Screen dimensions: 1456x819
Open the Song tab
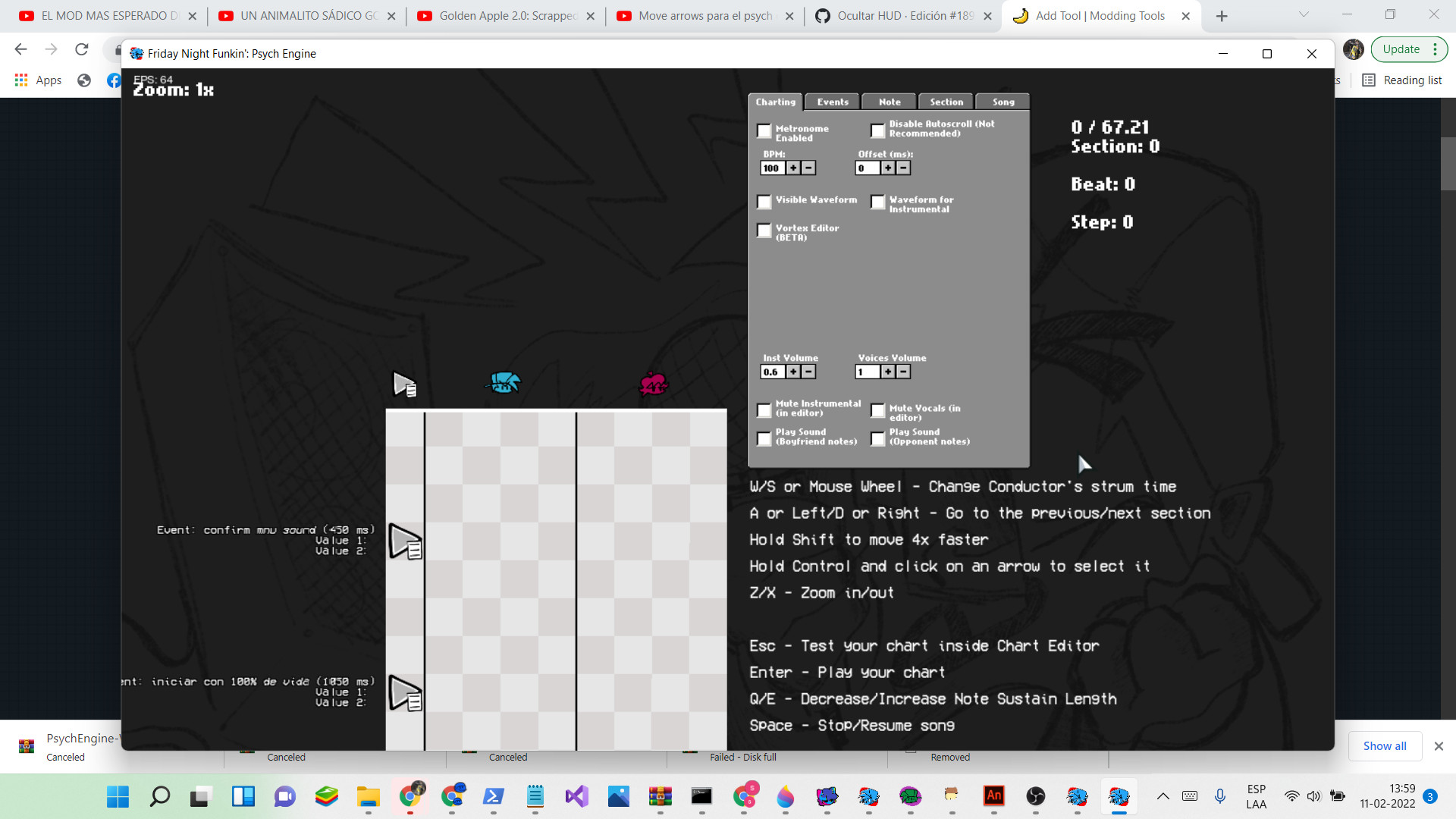point(1003,102)
